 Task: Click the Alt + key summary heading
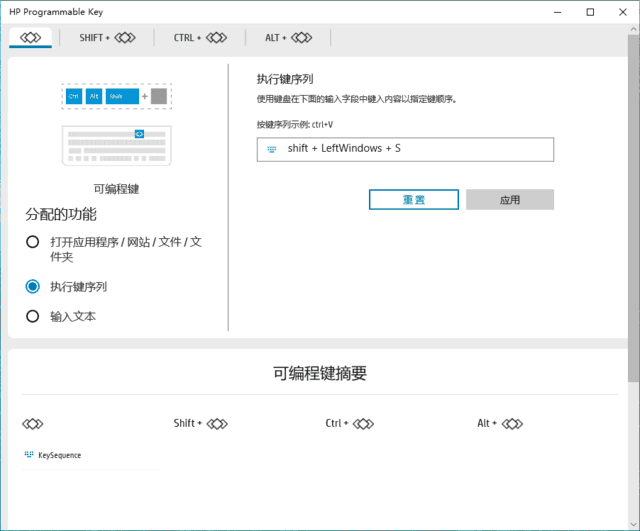point(500,424)
